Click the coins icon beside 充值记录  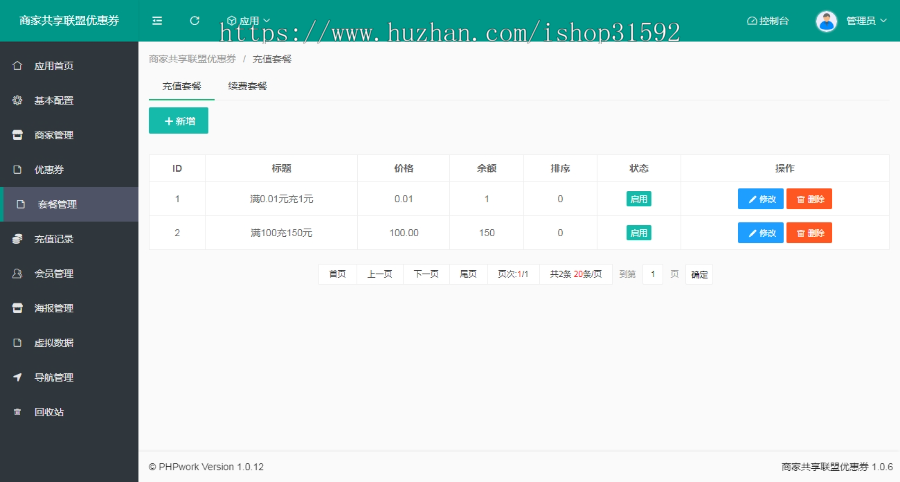coord(17,239)
